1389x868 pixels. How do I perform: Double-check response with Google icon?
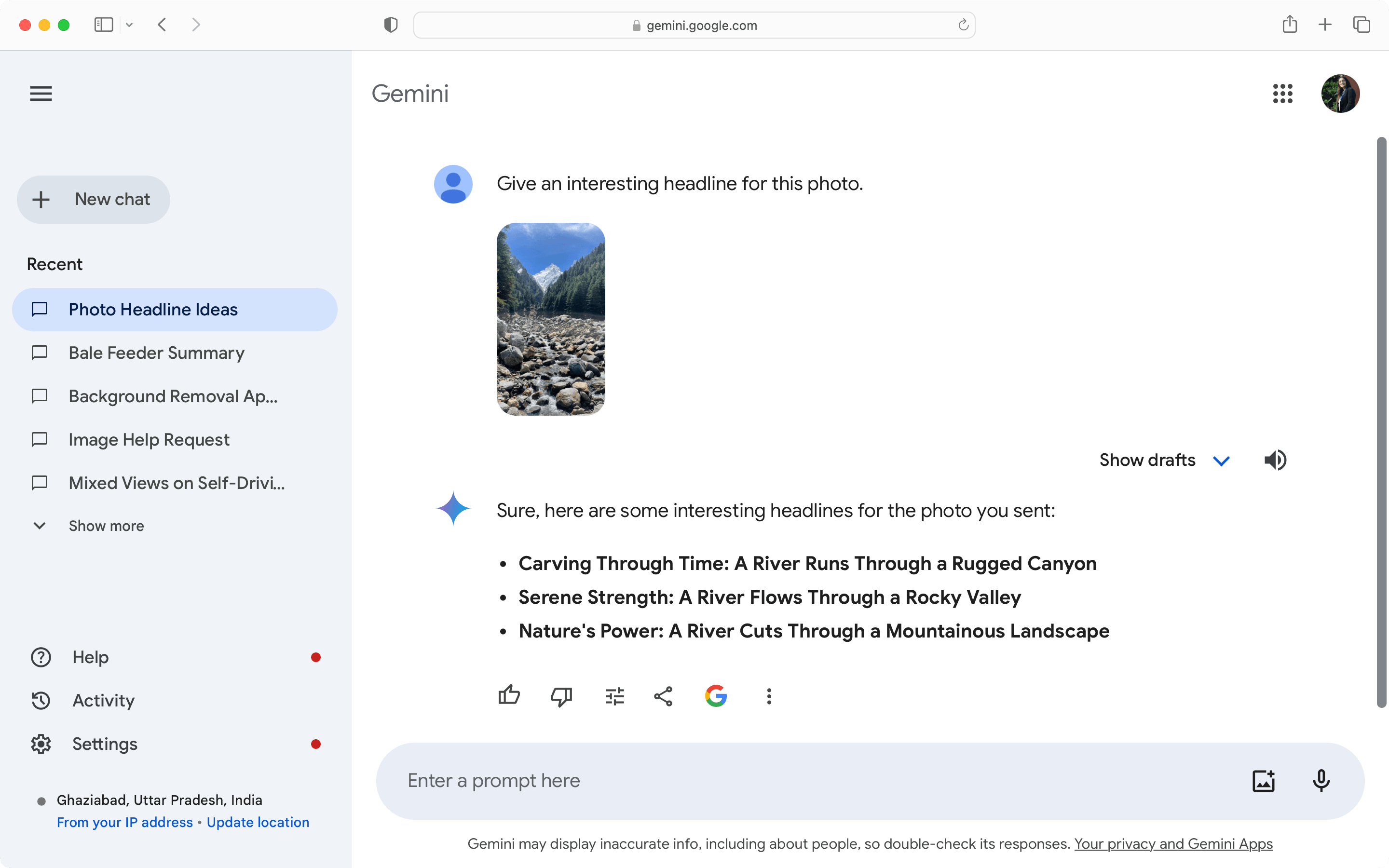point(716,696)
